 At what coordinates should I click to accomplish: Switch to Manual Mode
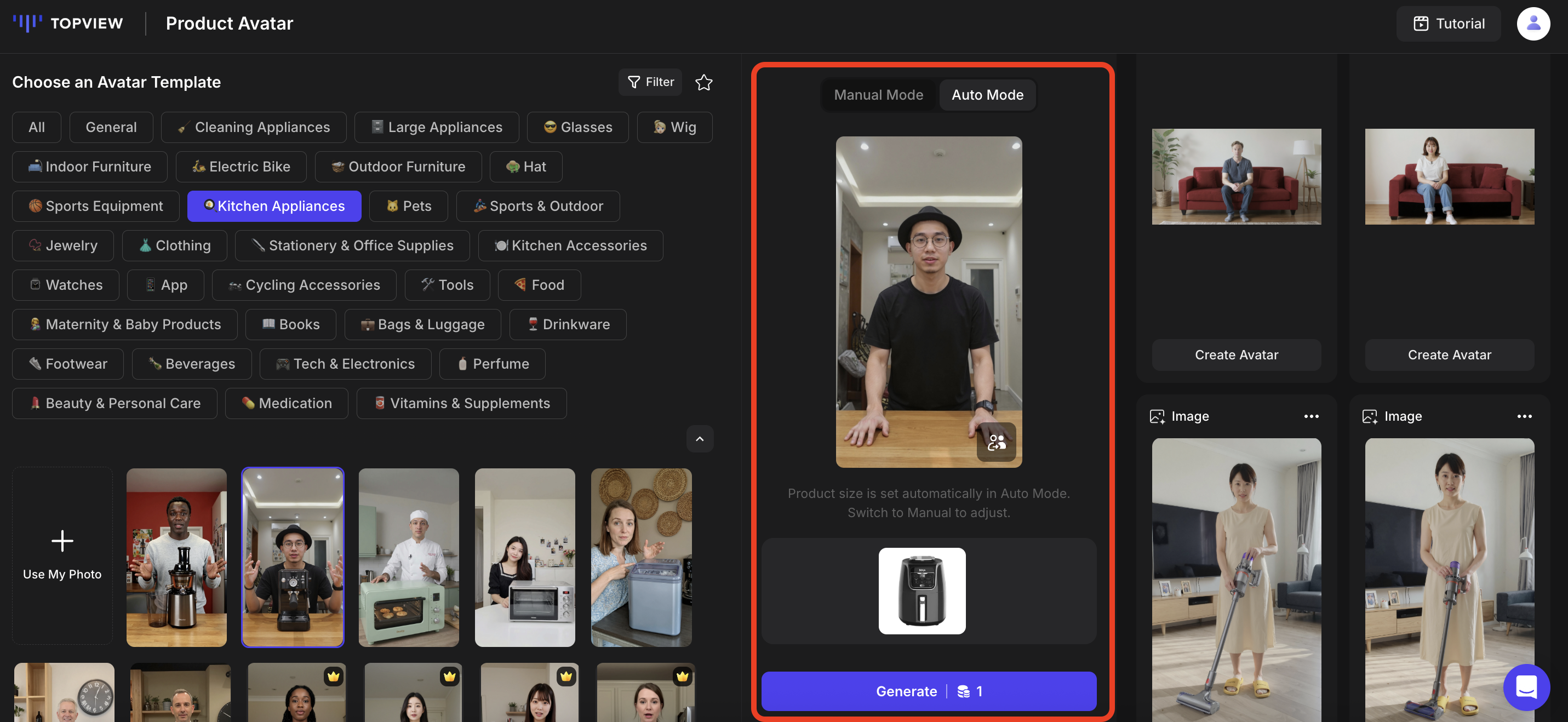[x=878, y=95]
